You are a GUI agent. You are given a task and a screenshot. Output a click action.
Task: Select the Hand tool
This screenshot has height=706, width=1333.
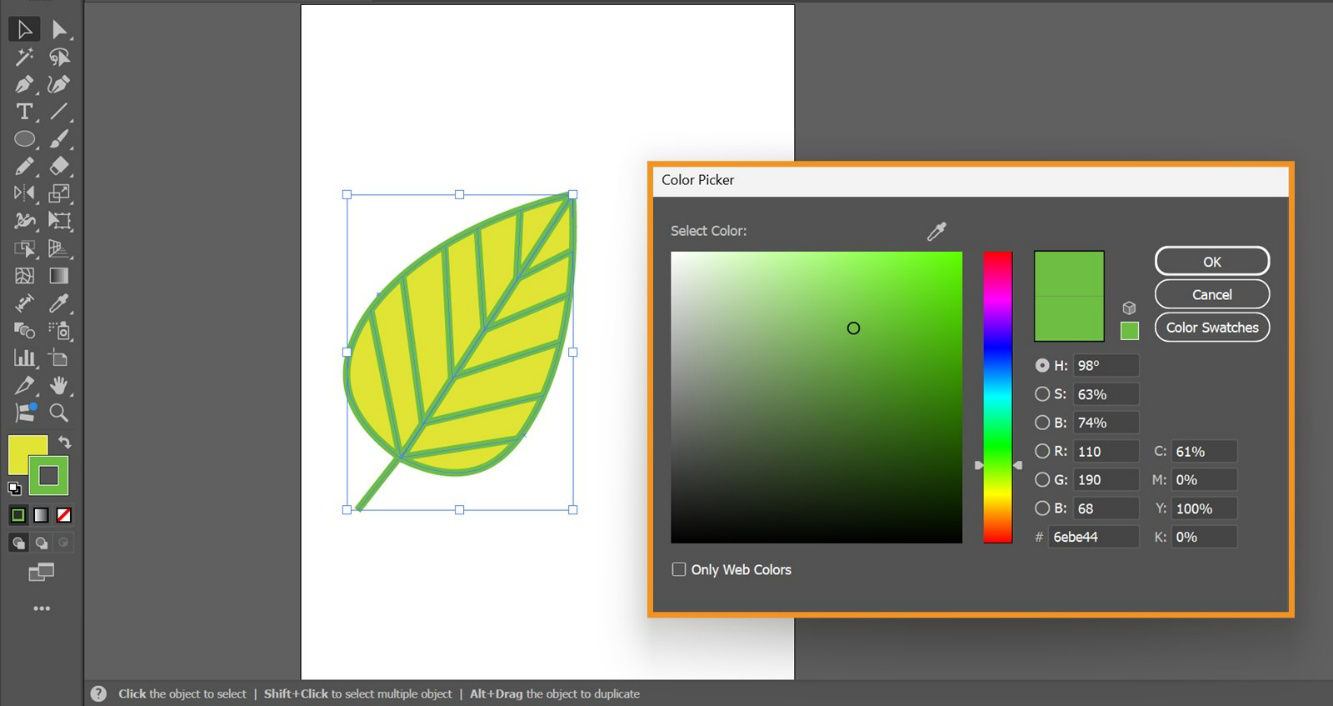(x=60, y=385)
